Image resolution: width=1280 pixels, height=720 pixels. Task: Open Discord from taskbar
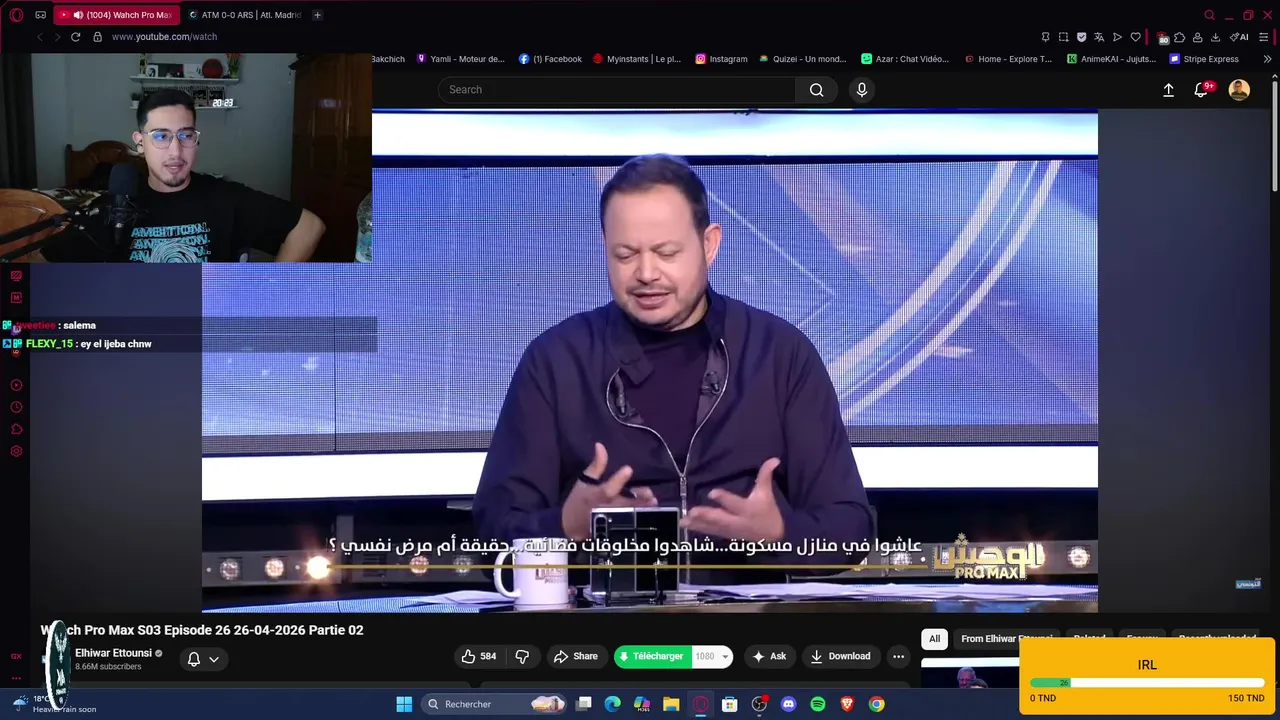coord(788,704)
